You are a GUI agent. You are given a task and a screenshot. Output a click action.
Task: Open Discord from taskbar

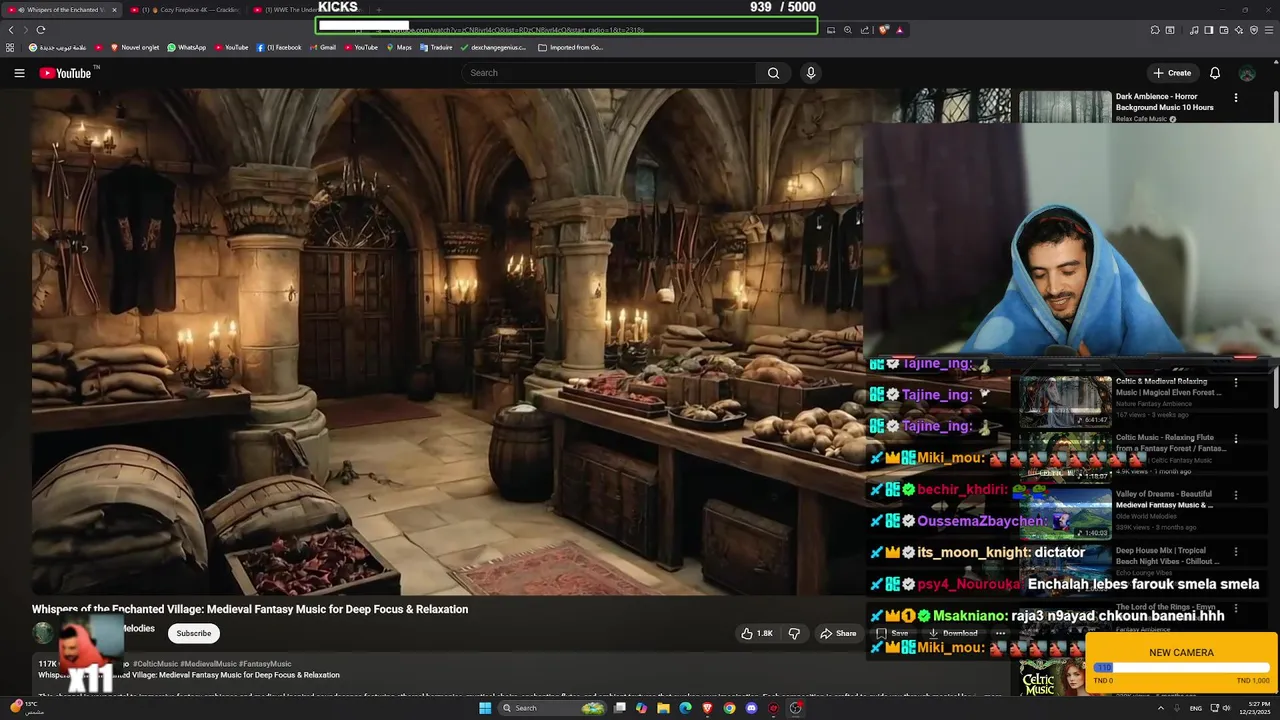751,708
